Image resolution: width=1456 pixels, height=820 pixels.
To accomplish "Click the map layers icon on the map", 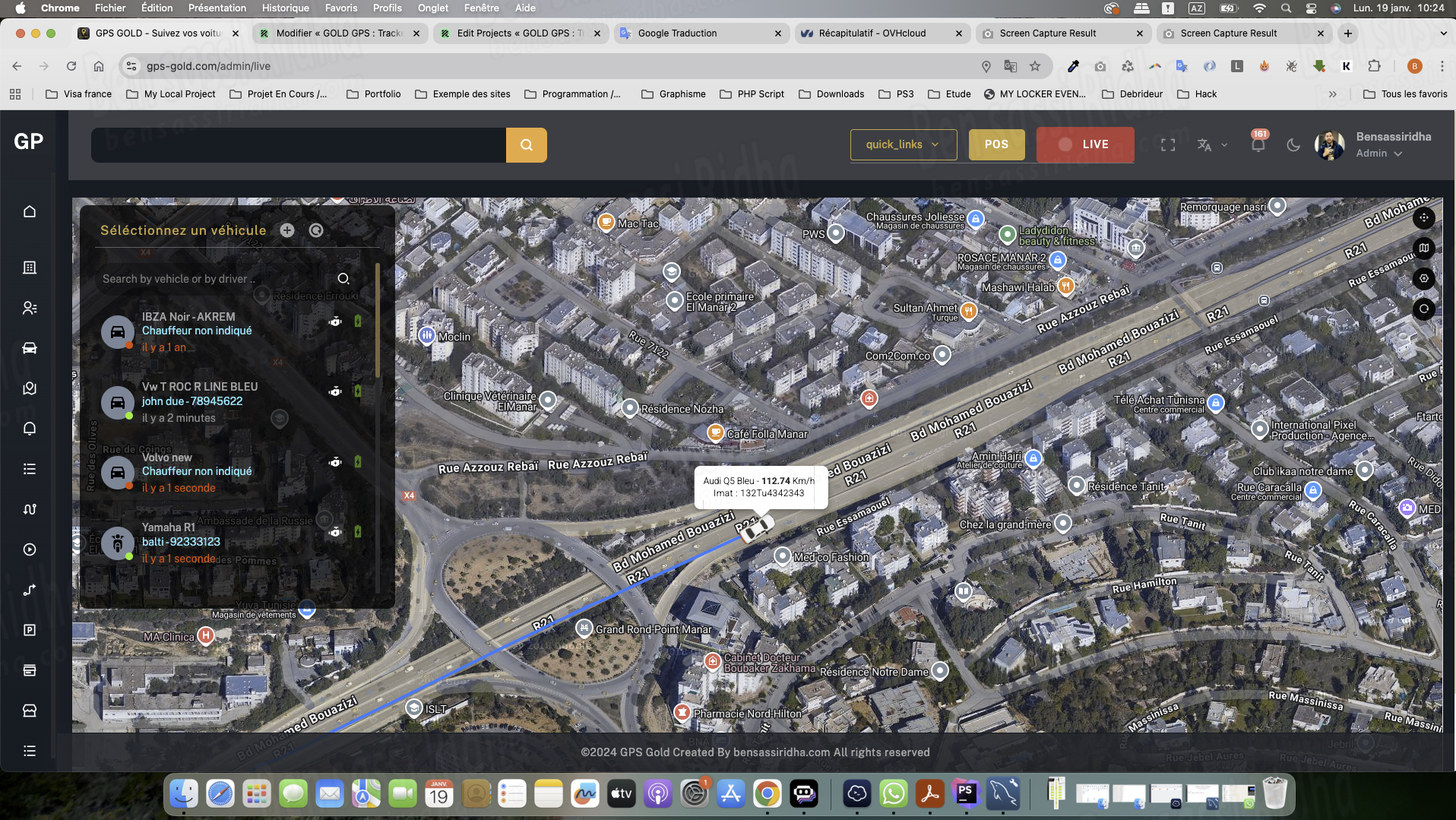I will click(x=1424, y=248).
